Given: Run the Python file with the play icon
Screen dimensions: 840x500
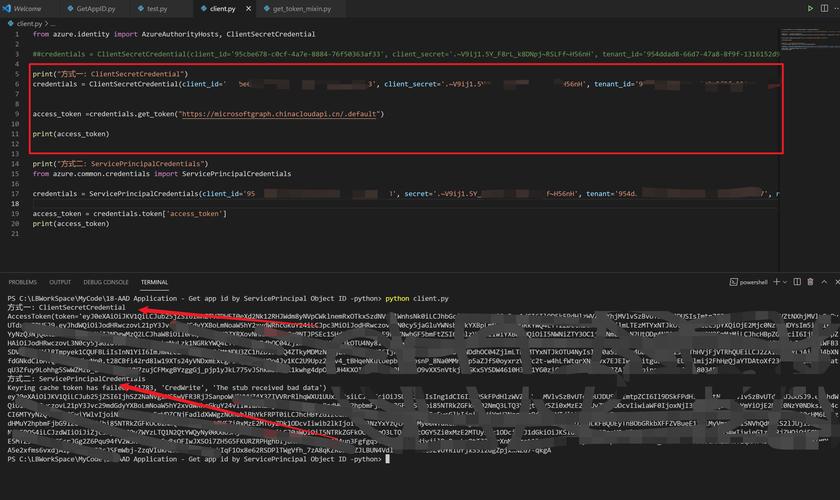Looking at the screenshot, I should pyautogui.click(x=810, y=9).
